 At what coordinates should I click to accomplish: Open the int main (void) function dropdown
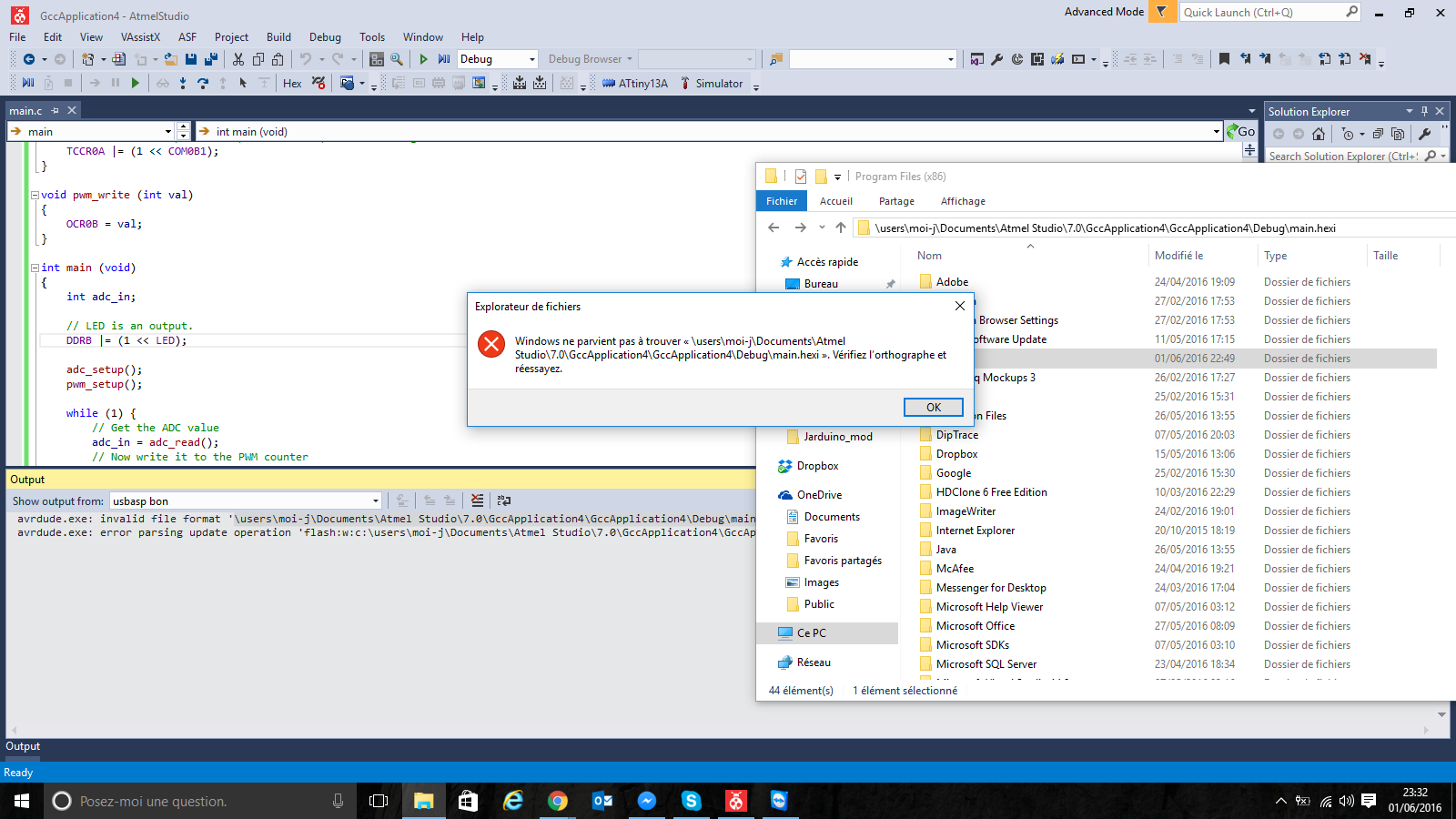pyautogui.click(x=1216, y=131)
